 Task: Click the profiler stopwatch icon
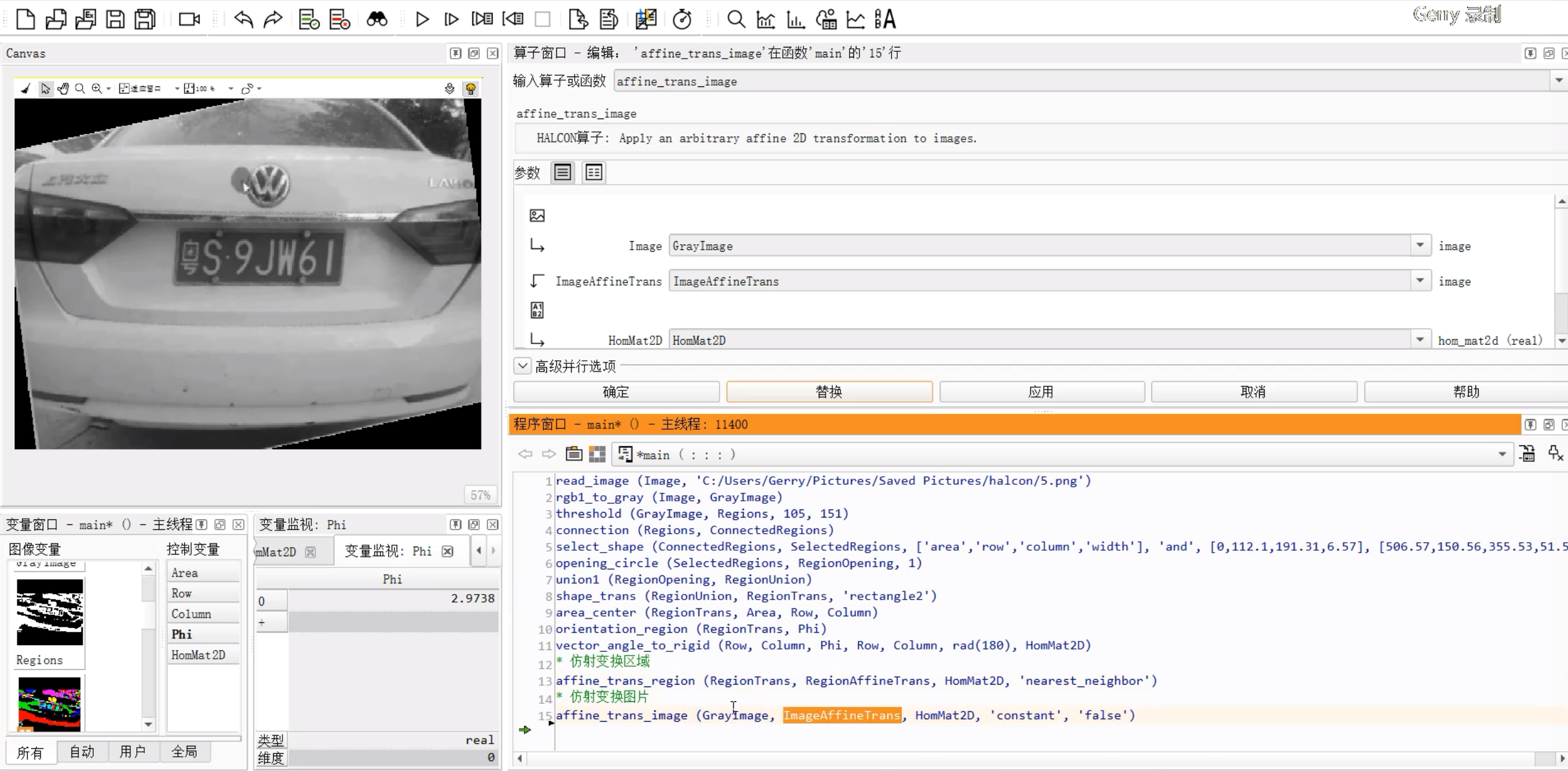pos(682,20)
